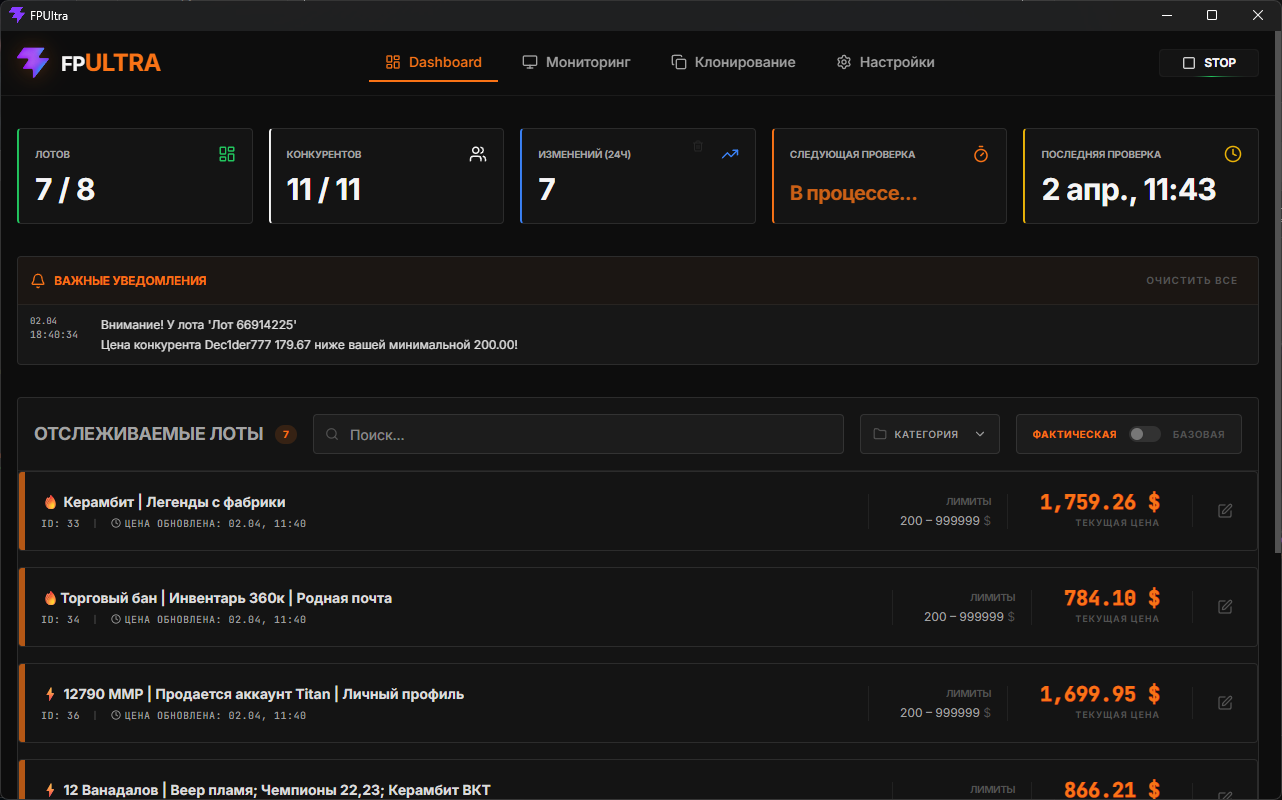Toggle Фактическая/Базовая price switch

tap(1144, 434)
